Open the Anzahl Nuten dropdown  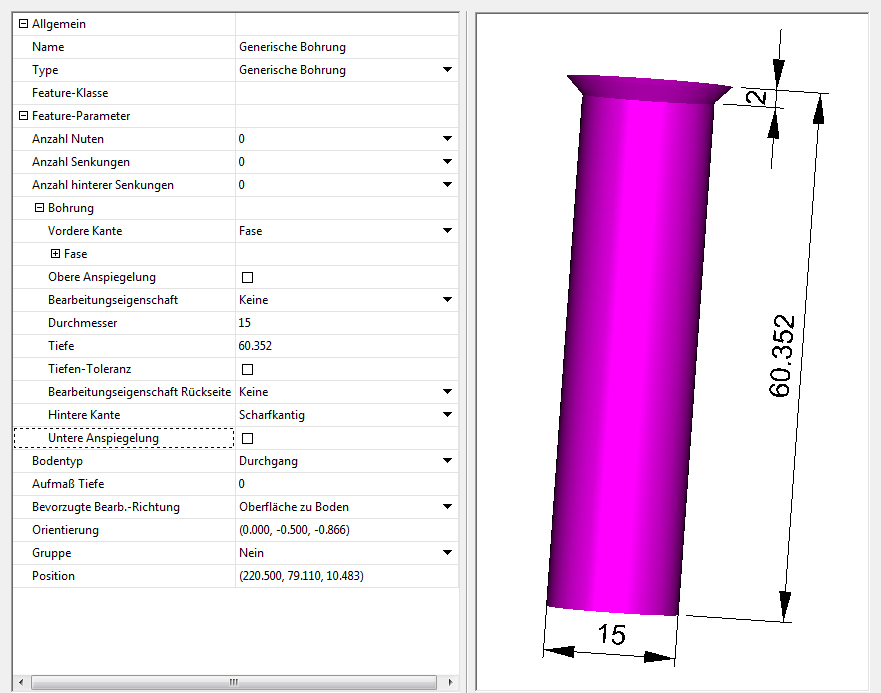tap(447, 139)
